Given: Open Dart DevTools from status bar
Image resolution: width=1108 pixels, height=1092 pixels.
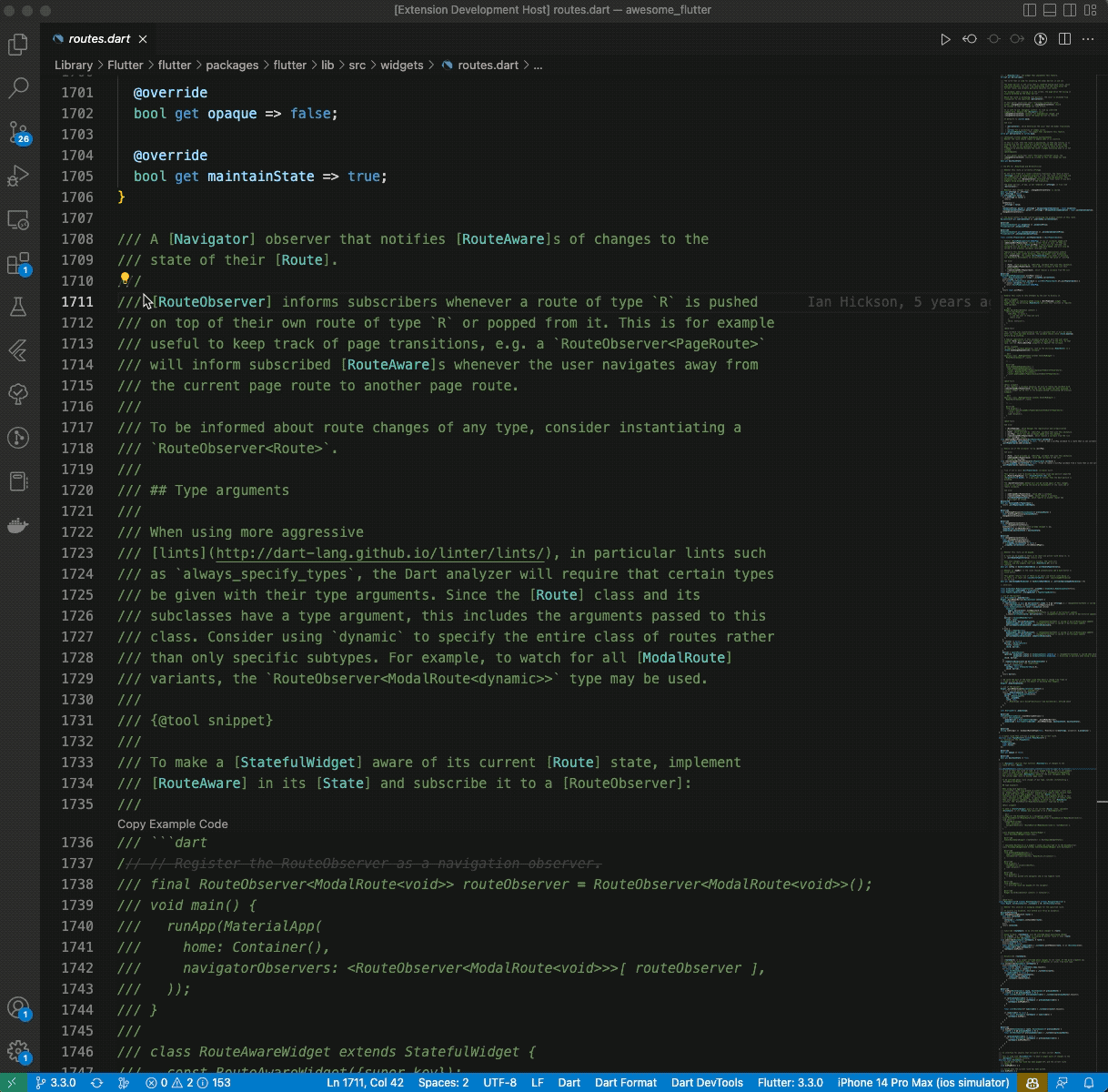Looking at the screenshot, I should 707,1083.
